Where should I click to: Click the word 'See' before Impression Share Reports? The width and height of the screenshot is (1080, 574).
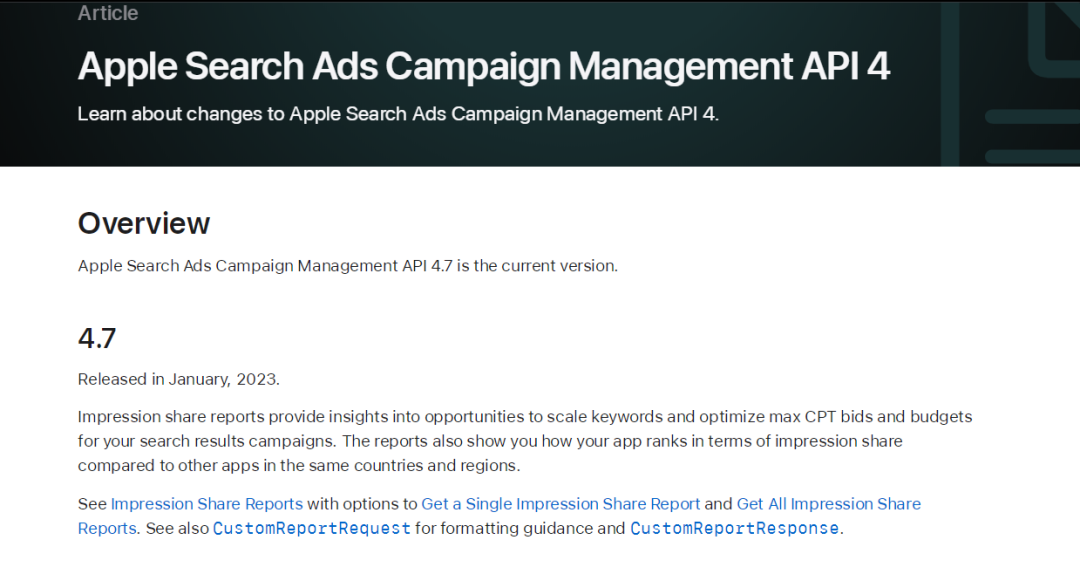[x=92, y=504]
